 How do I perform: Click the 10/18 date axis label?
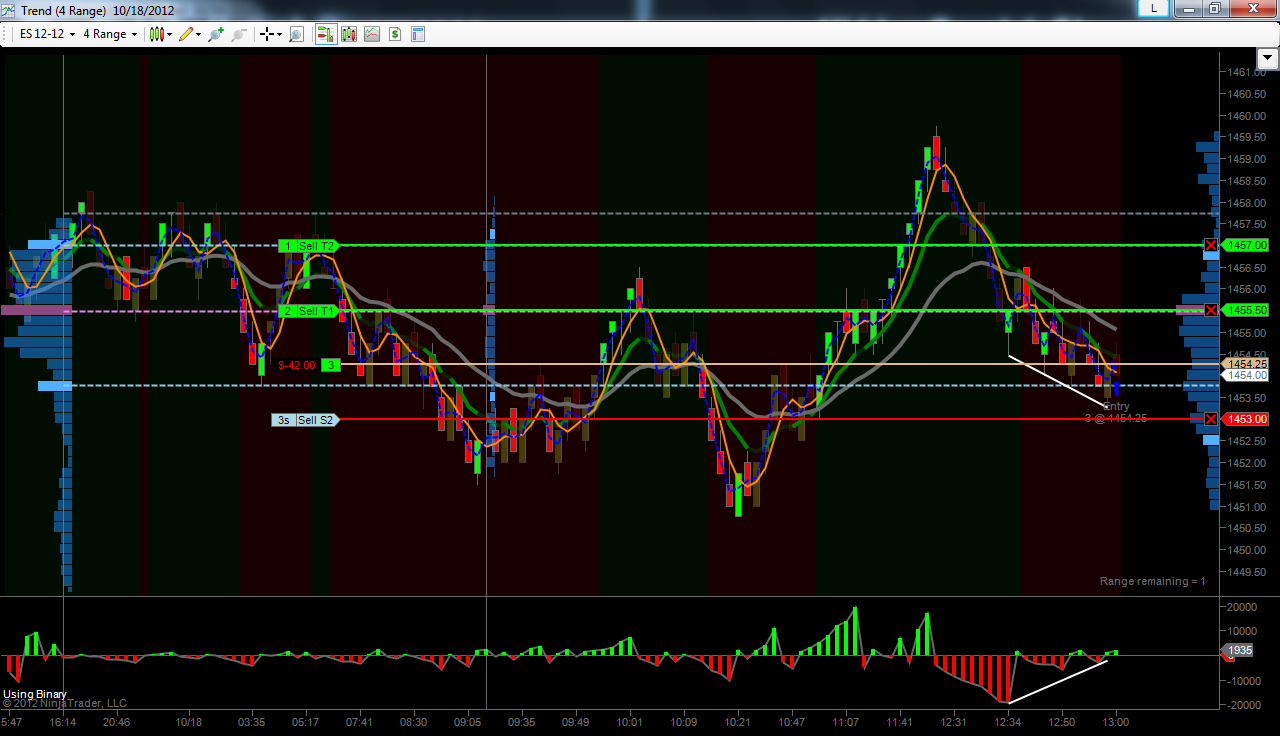(188, 722)
